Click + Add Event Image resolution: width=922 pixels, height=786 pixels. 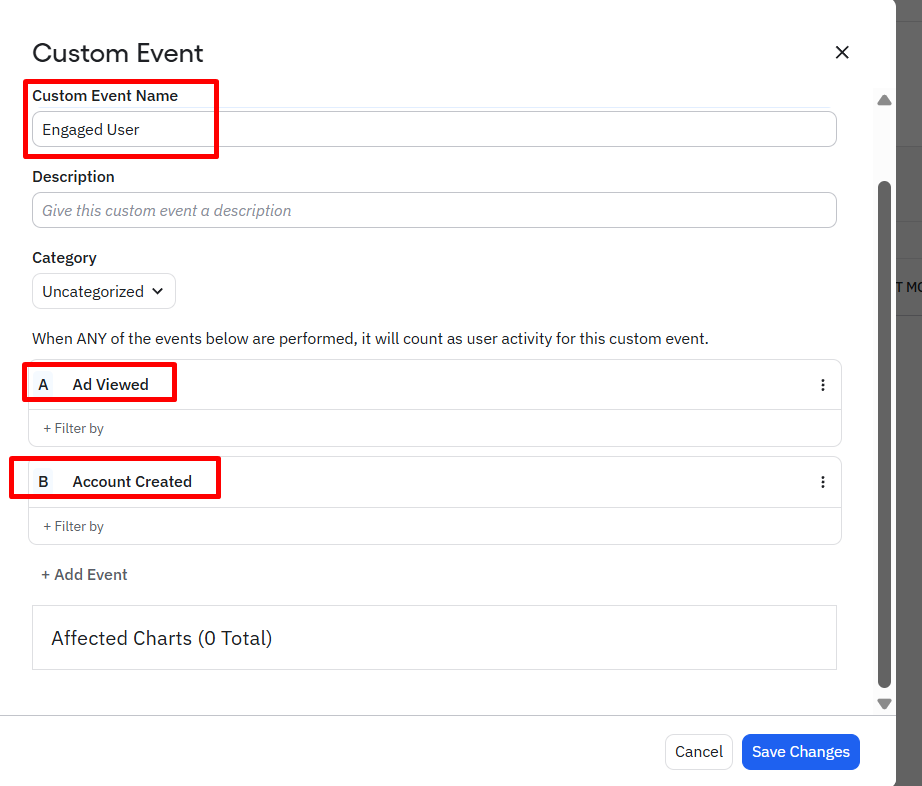coord(84,575)
